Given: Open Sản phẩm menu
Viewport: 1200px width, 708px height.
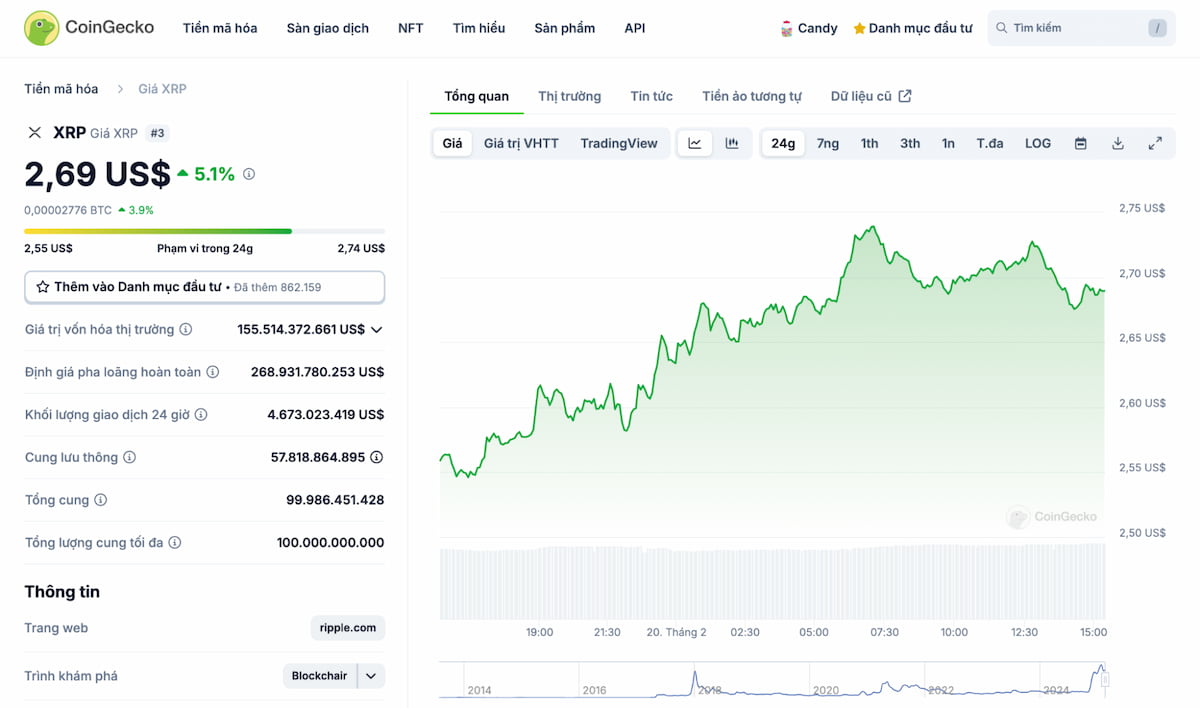Looking at the screenshot, I should click(565, 28).
